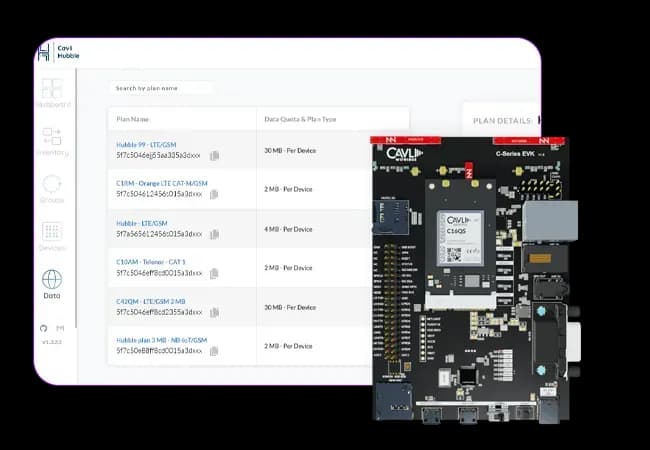This screenshot has width=650, height=450.
Task: Select the 30 MB - Per Device cell for C42QM
Action: pos(290,307)
